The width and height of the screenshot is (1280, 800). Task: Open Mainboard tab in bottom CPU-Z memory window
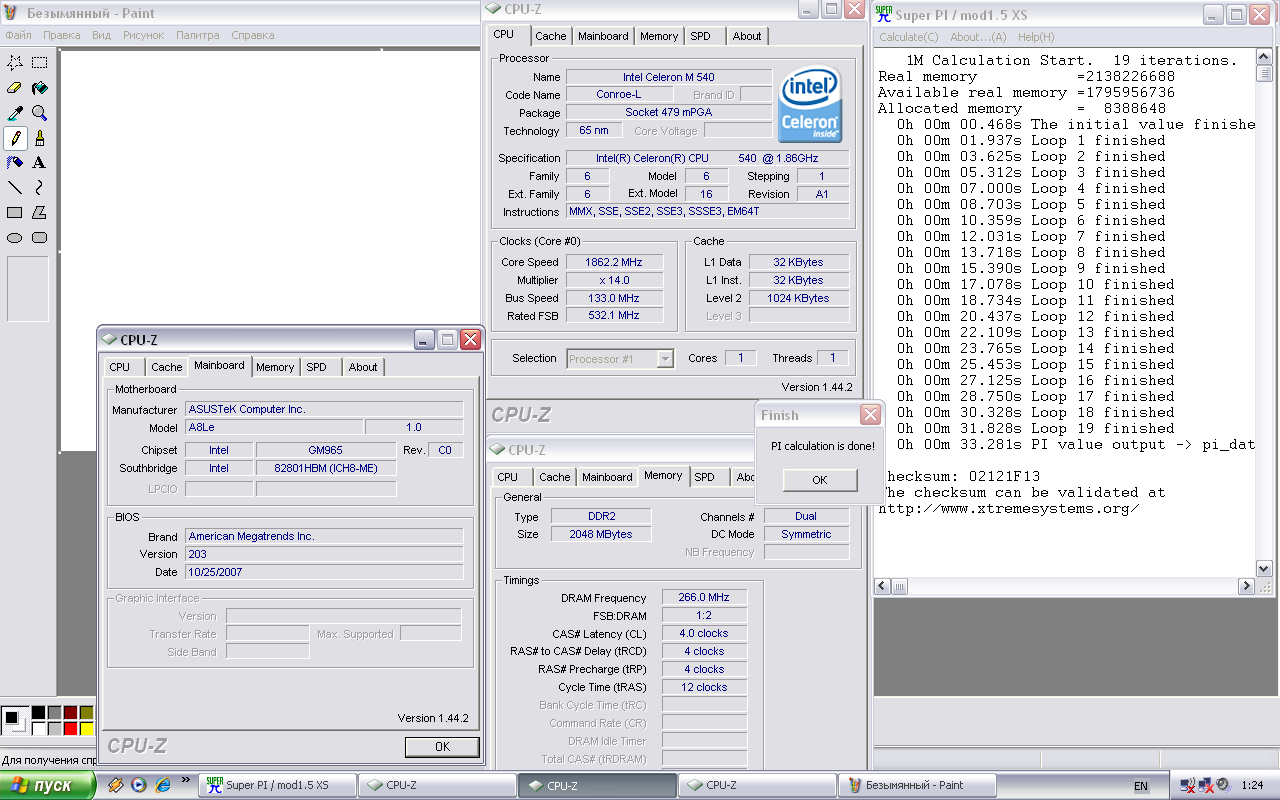tap(607, 477)
